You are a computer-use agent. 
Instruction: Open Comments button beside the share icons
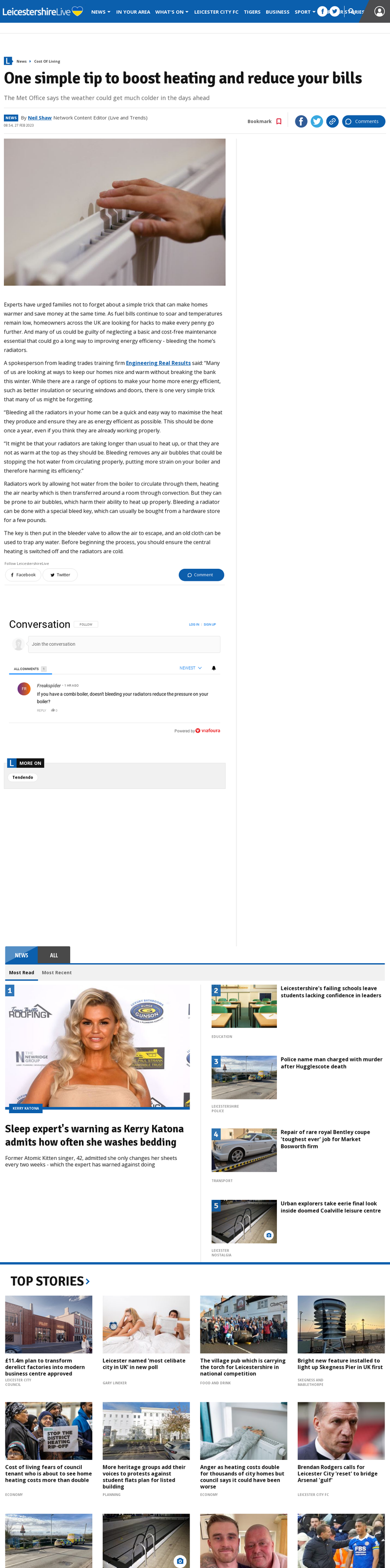point(363,121)
